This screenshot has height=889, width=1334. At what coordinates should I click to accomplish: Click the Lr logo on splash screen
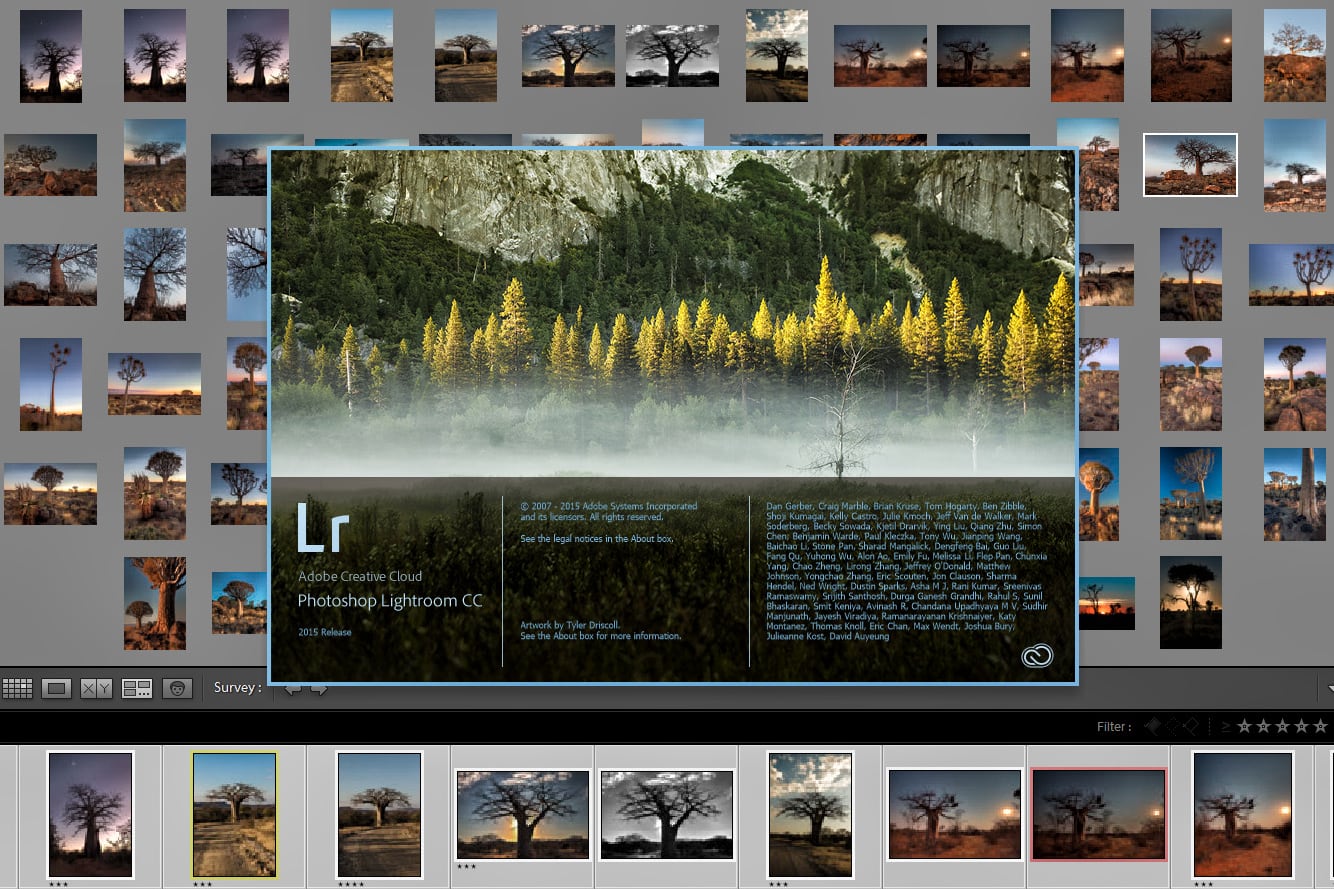(322, 528)
